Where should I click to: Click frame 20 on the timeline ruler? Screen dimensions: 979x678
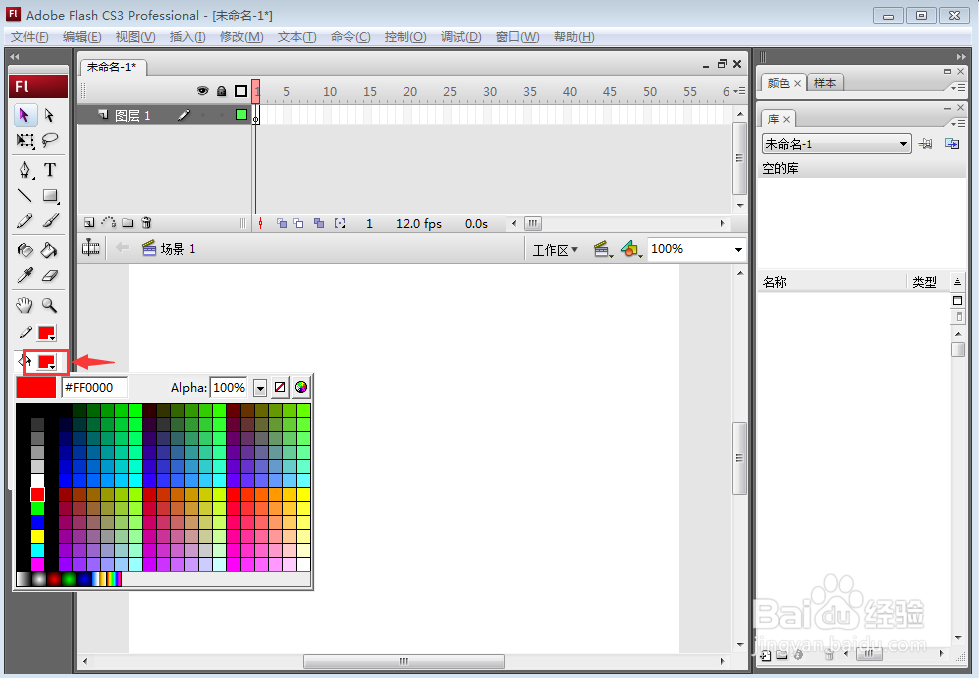(410, 92)
